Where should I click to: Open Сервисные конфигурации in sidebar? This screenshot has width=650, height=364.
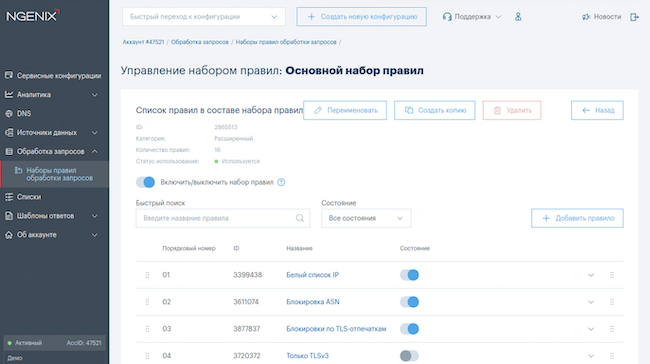[54, 75]
